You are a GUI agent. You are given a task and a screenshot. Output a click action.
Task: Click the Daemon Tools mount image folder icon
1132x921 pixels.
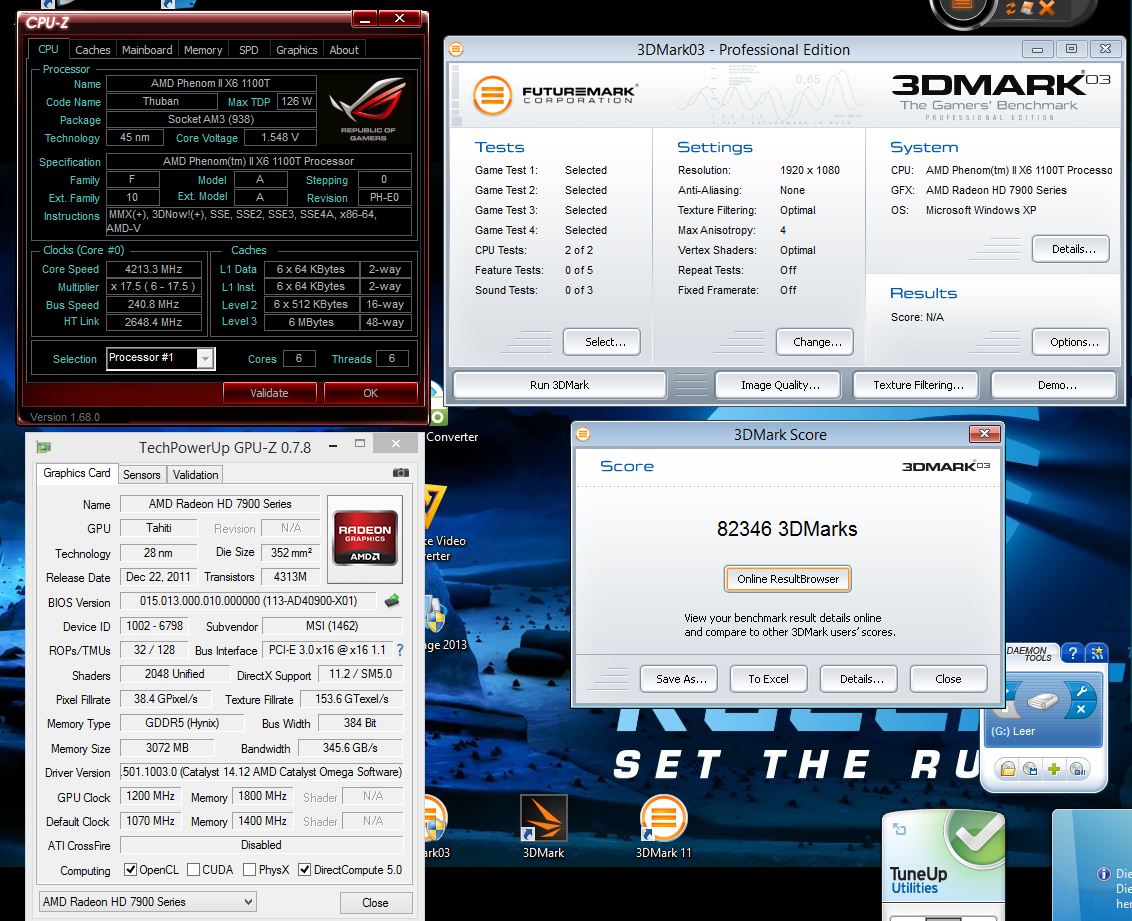pyautogui.click(x=1008, y=769)
